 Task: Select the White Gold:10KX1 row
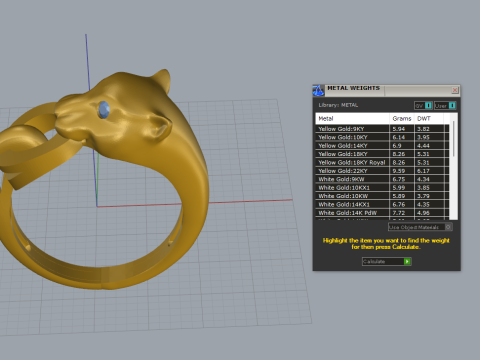[382, 188]
